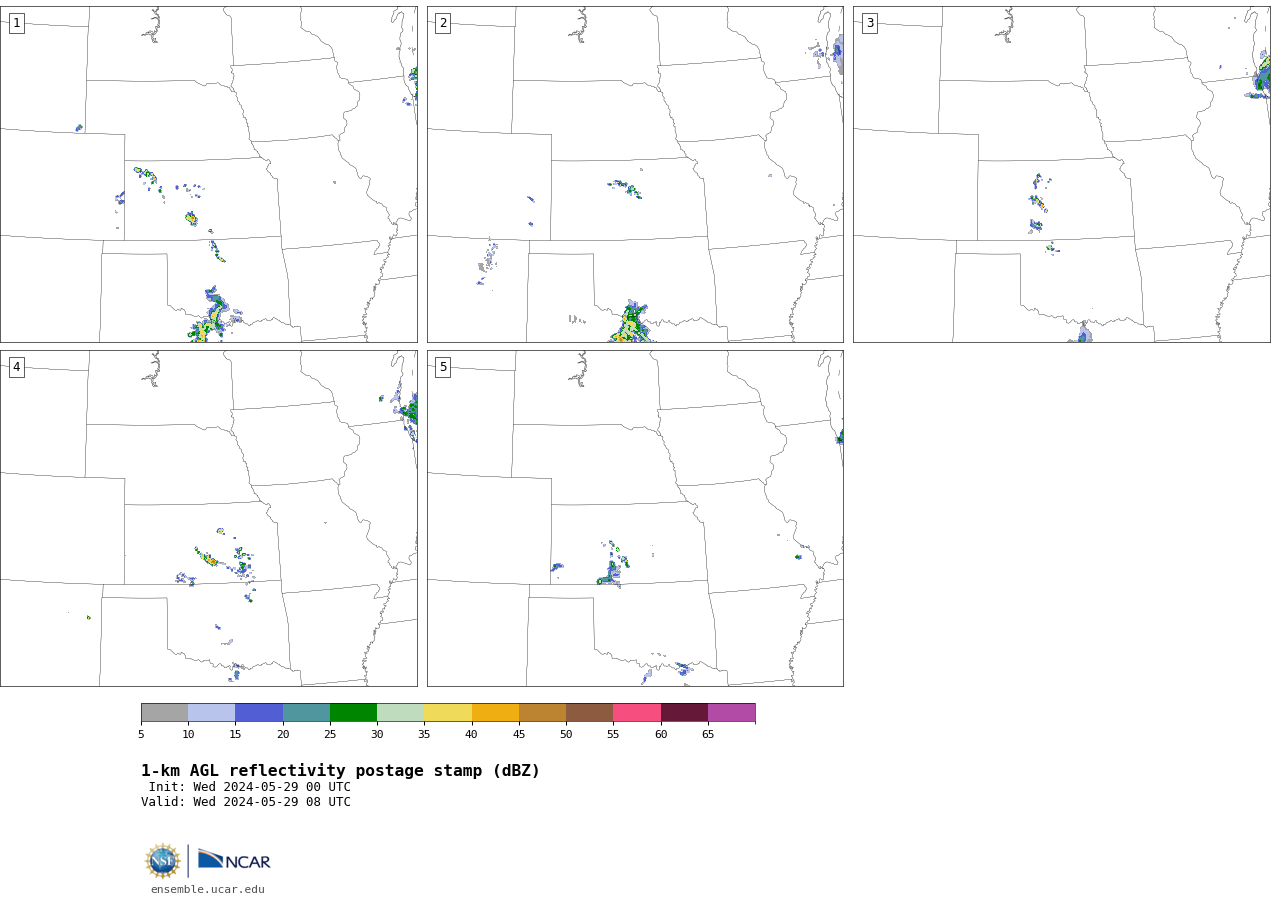Click the 1-km AGL reflectivity postage stamp title
Image resolution: width=1280 pixels, height=901 pixels.
(x=340, y=771)
